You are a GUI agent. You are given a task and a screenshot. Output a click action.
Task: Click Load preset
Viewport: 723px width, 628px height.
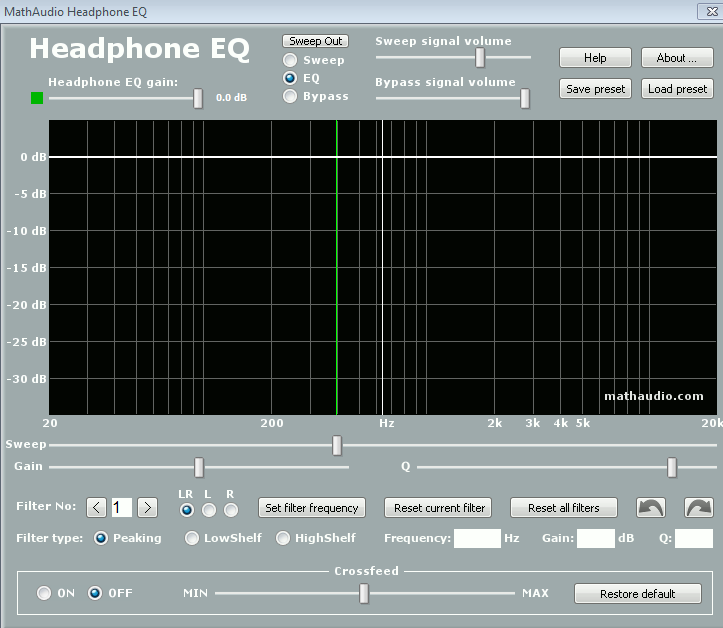(x=677, y=89)
